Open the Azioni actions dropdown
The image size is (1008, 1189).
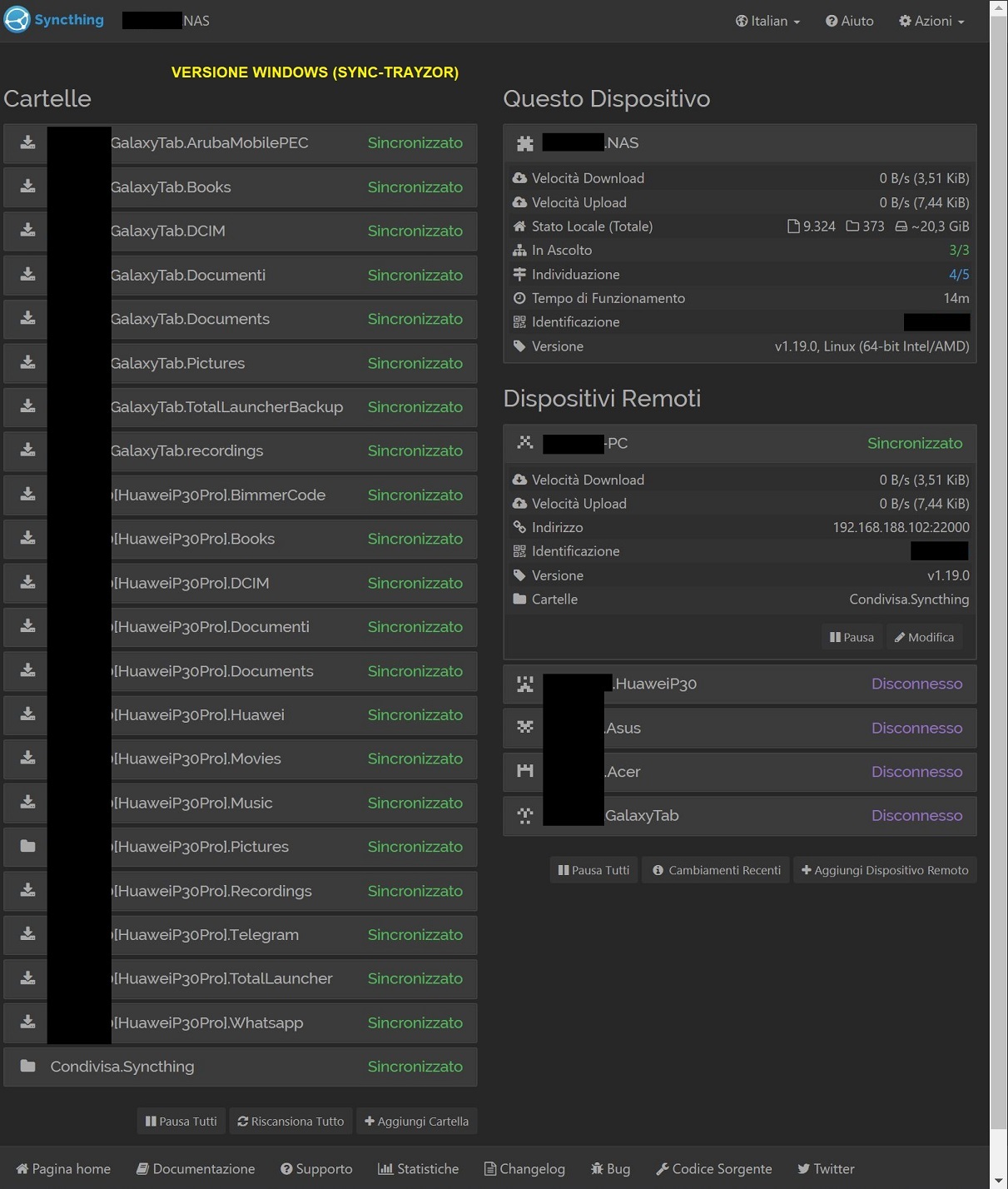(931, 21)
